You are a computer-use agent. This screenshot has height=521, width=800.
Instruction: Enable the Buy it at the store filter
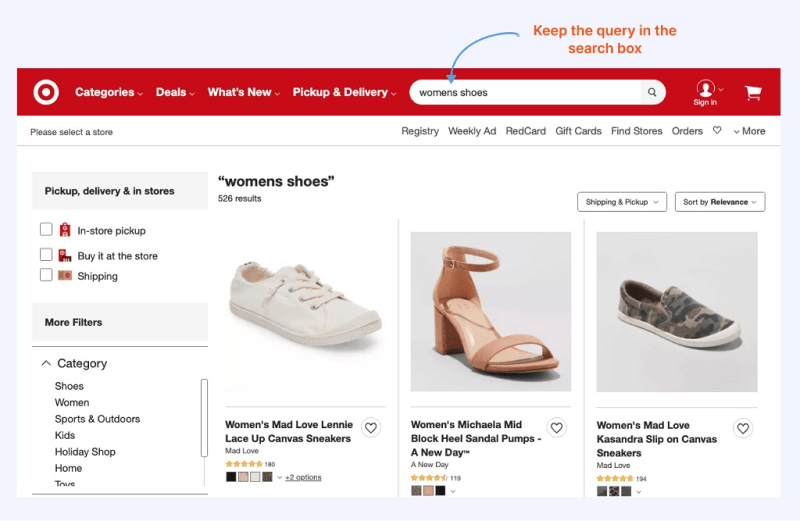(46, 254)
